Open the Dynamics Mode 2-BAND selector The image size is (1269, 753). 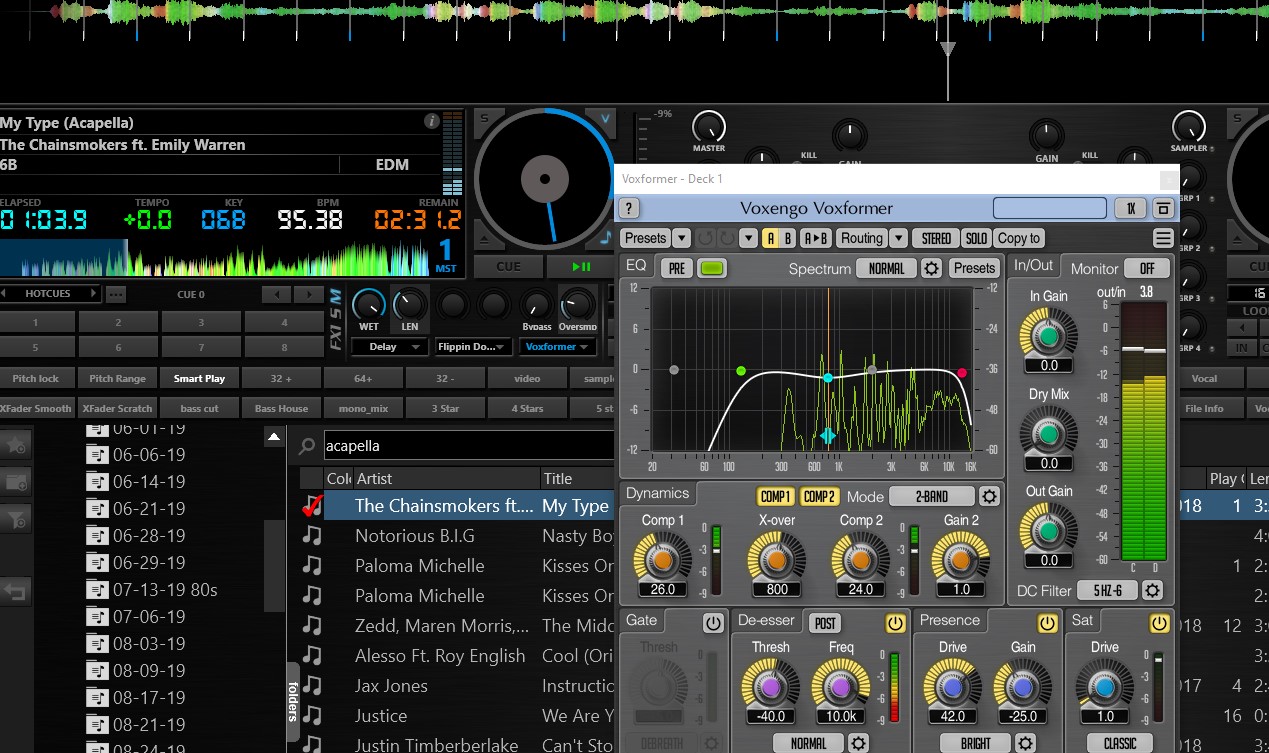[932, 496]
